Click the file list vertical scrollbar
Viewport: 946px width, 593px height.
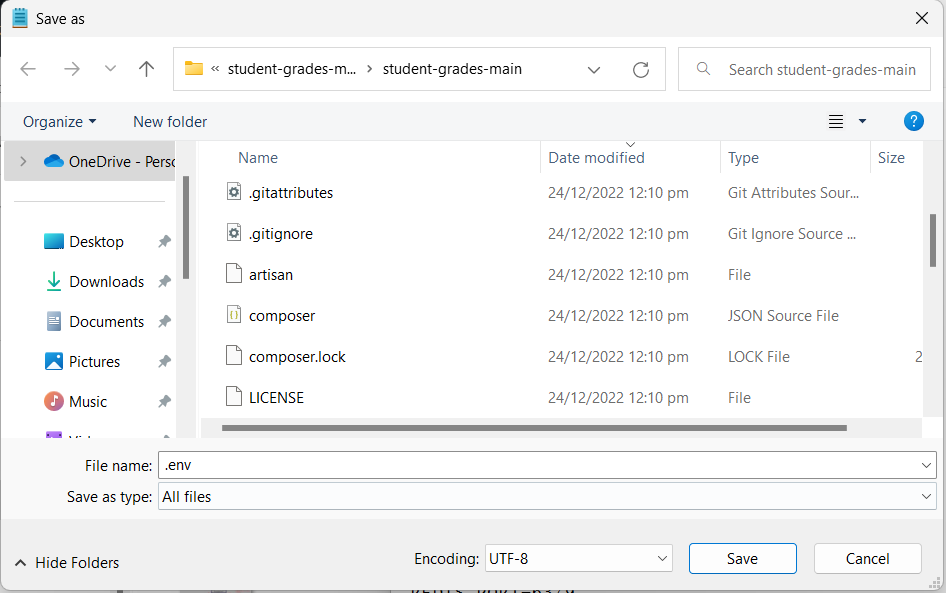[933, 240]
